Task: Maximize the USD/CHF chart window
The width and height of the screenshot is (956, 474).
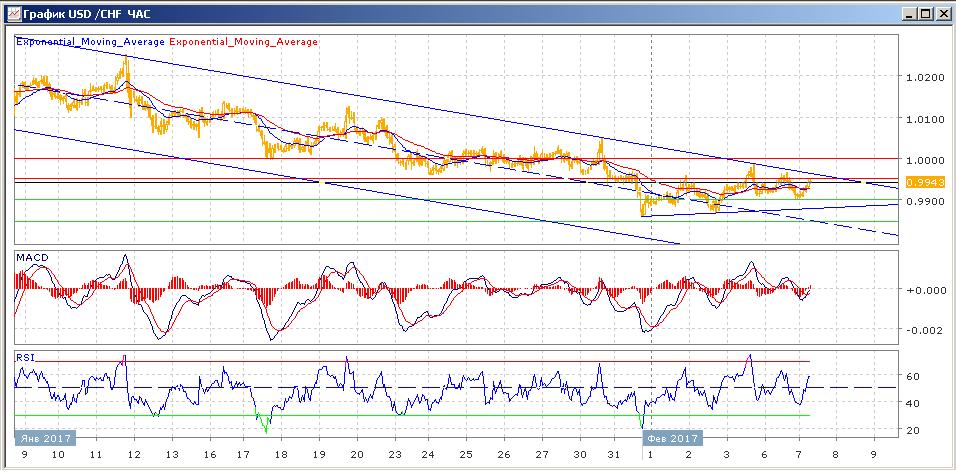Action: (925, 13)
